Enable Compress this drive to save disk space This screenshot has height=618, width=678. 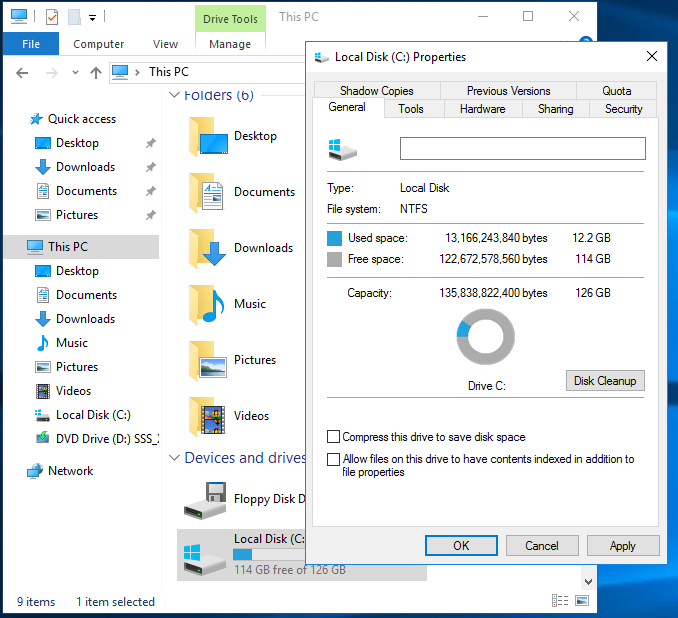point(333,437)
